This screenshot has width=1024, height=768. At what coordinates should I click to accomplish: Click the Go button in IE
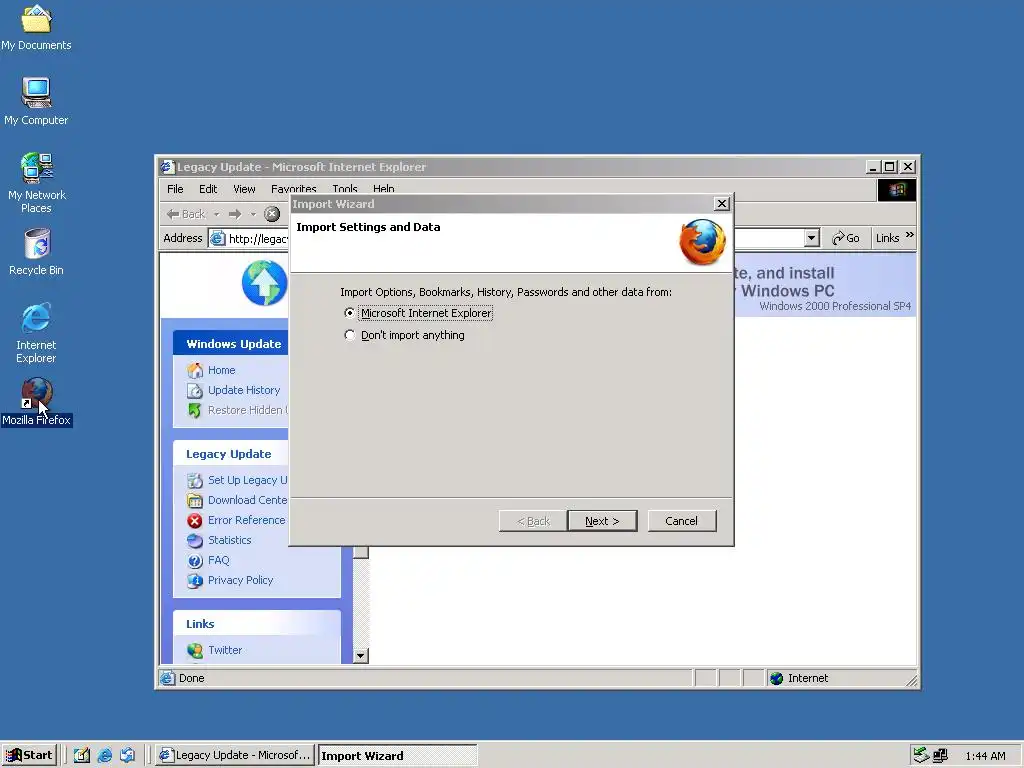tap(846, 238)
